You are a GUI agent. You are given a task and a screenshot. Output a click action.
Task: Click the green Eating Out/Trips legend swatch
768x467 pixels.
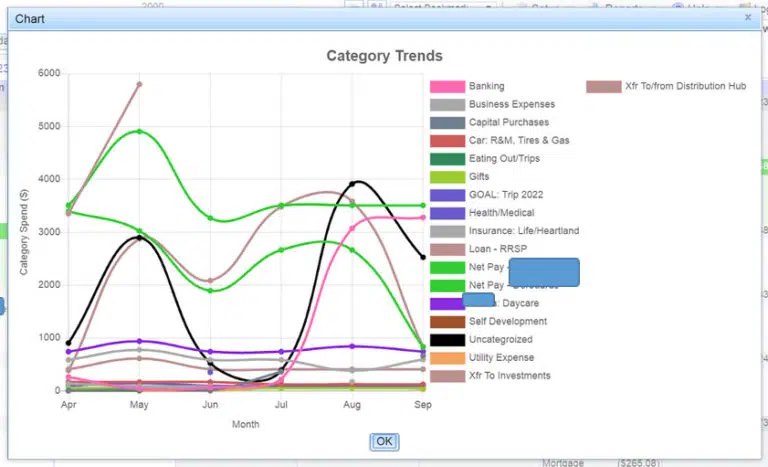pyautogui.click(x=446, y=158)
